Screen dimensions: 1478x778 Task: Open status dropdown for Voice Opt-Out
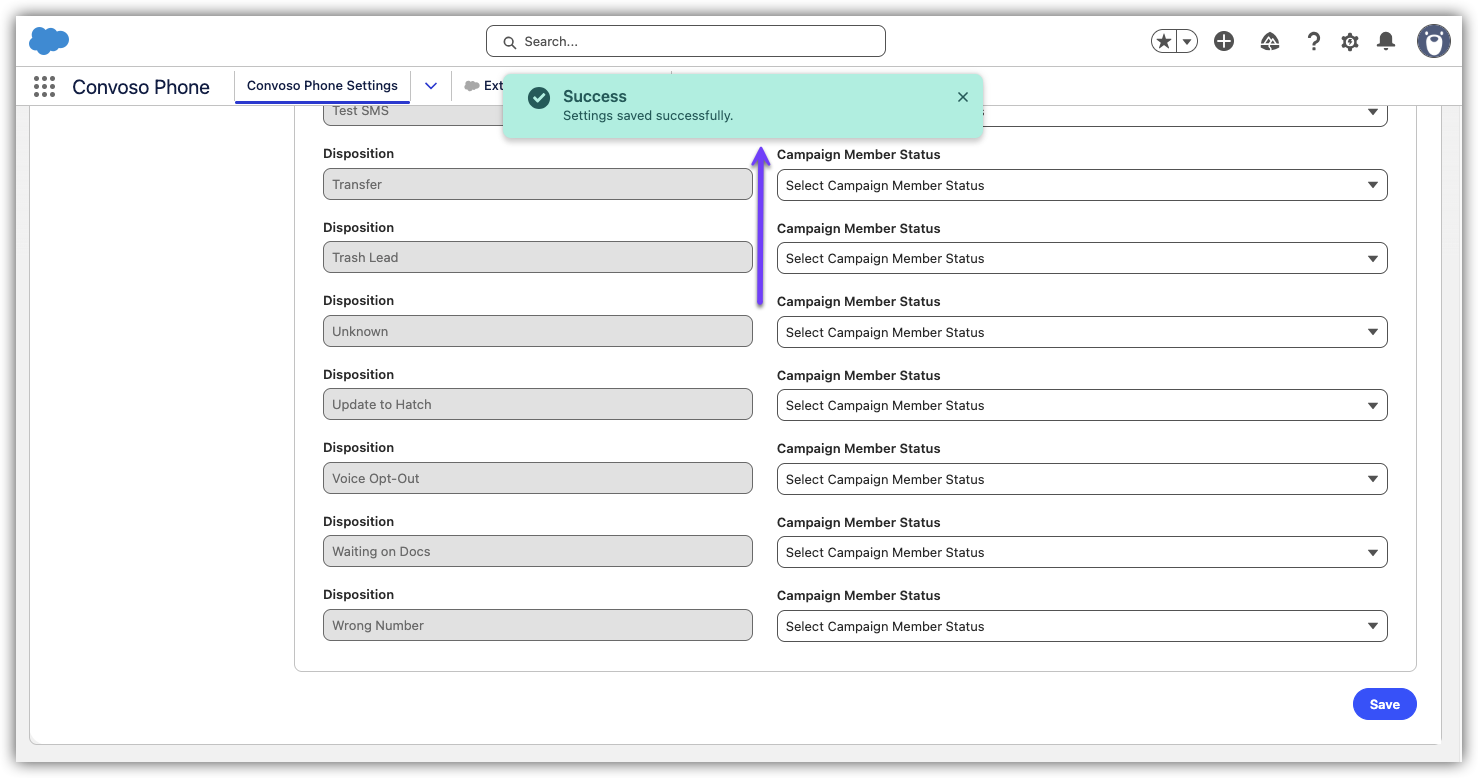tap(1081, 479)
